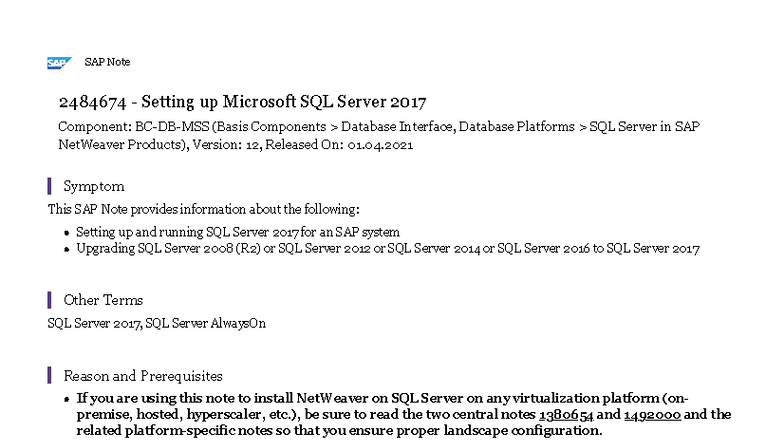Viewport: 784px width, 441px height.
Task: Click the release date 01.04.2021
Action: click(381, 144)
